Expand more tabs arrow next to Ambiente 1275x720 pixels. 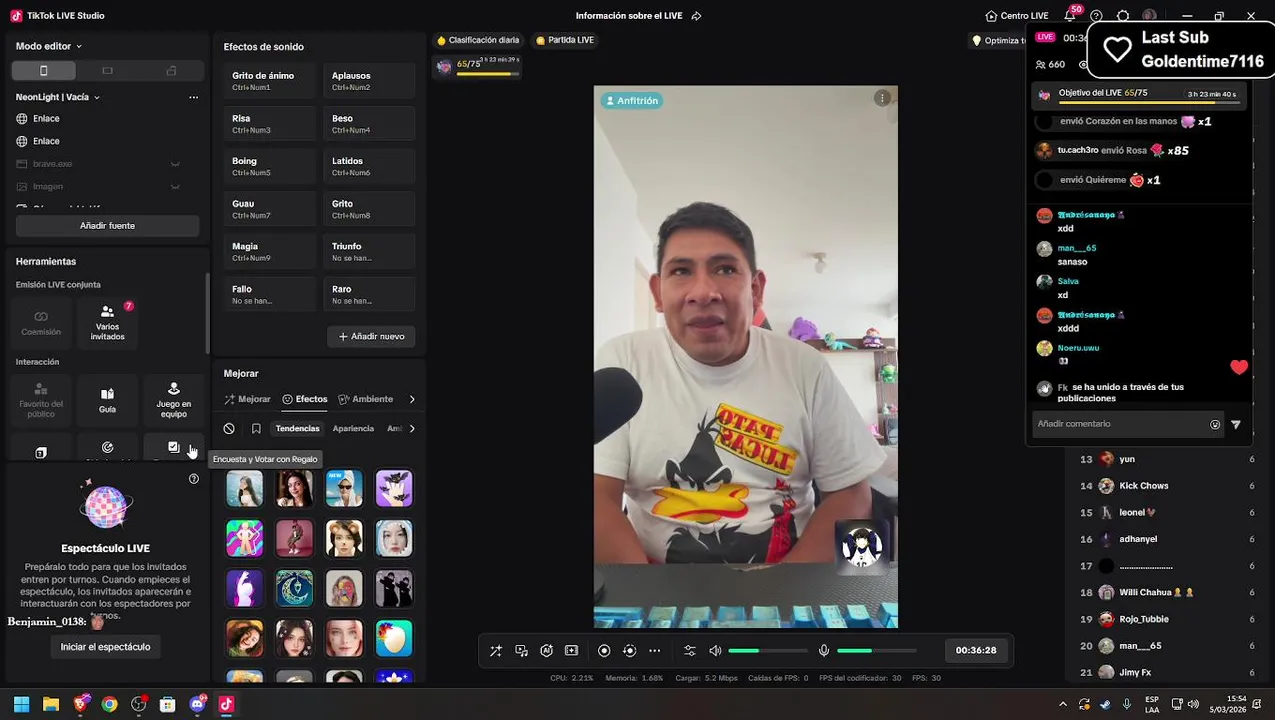[412, 399]
